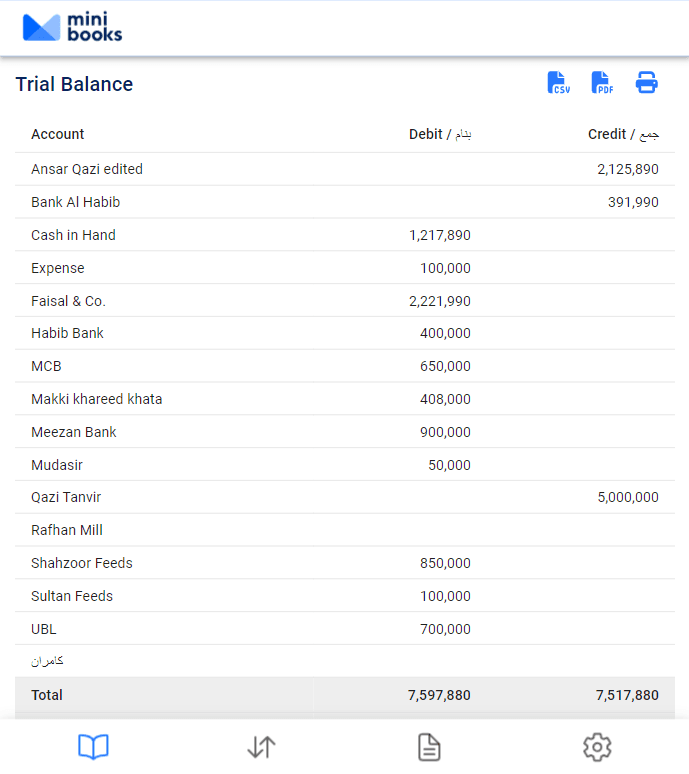Open the Rafhan Mill account
The image size is (689, 774).
coord(67,530)
